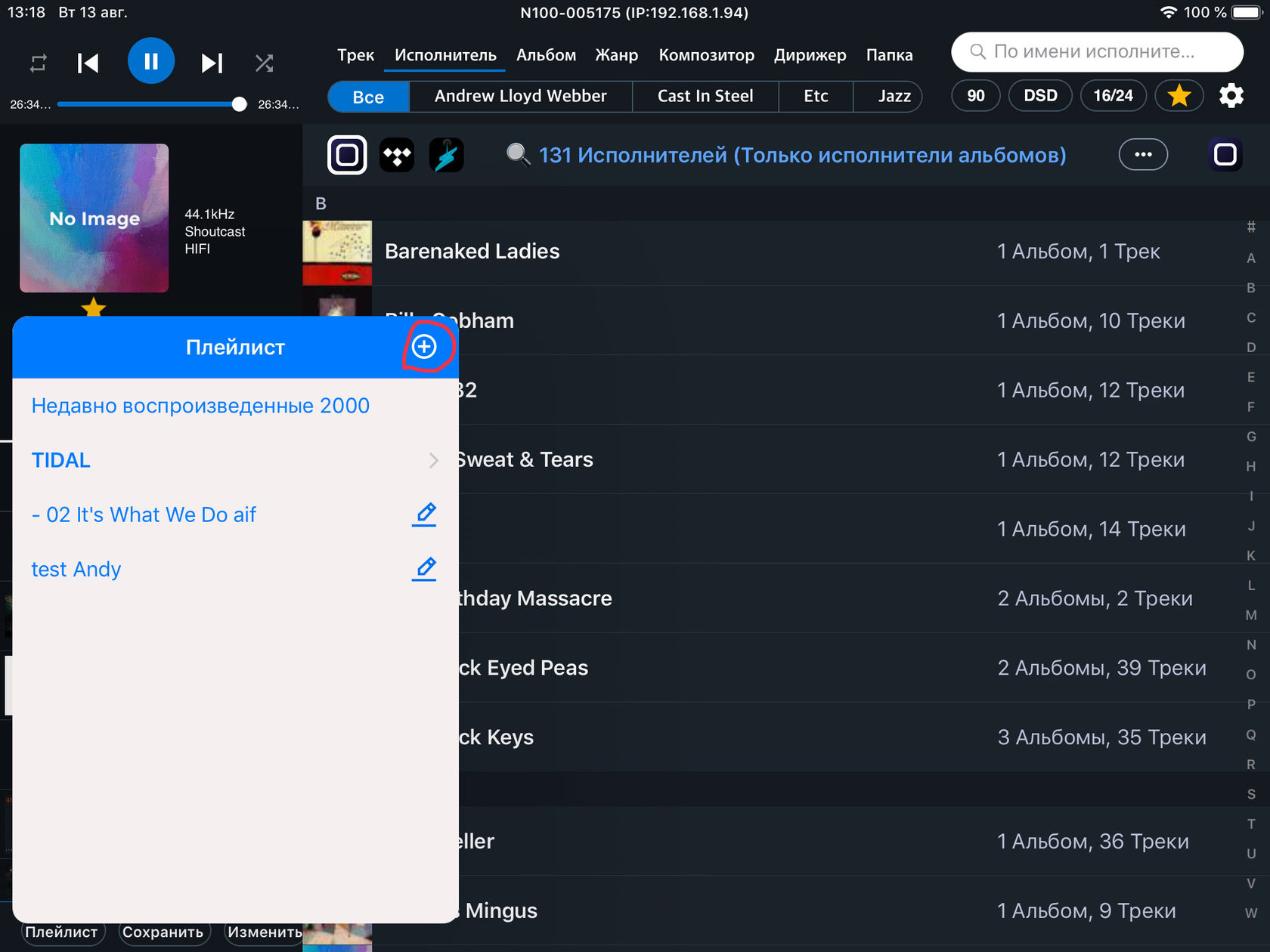Select the row with 1 Альбом, 14 Треки
Screen dimensions: 1270x952
[x=847, y=529]
